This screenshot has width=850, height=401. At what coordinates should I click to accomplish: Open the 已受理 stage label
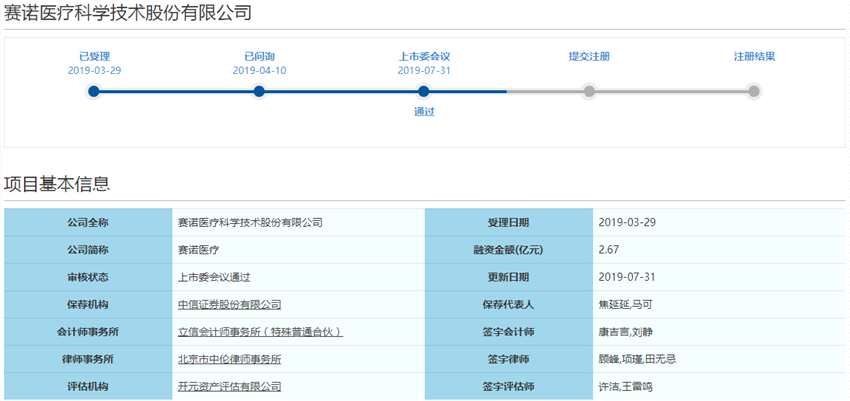click(x=94, y=56)
